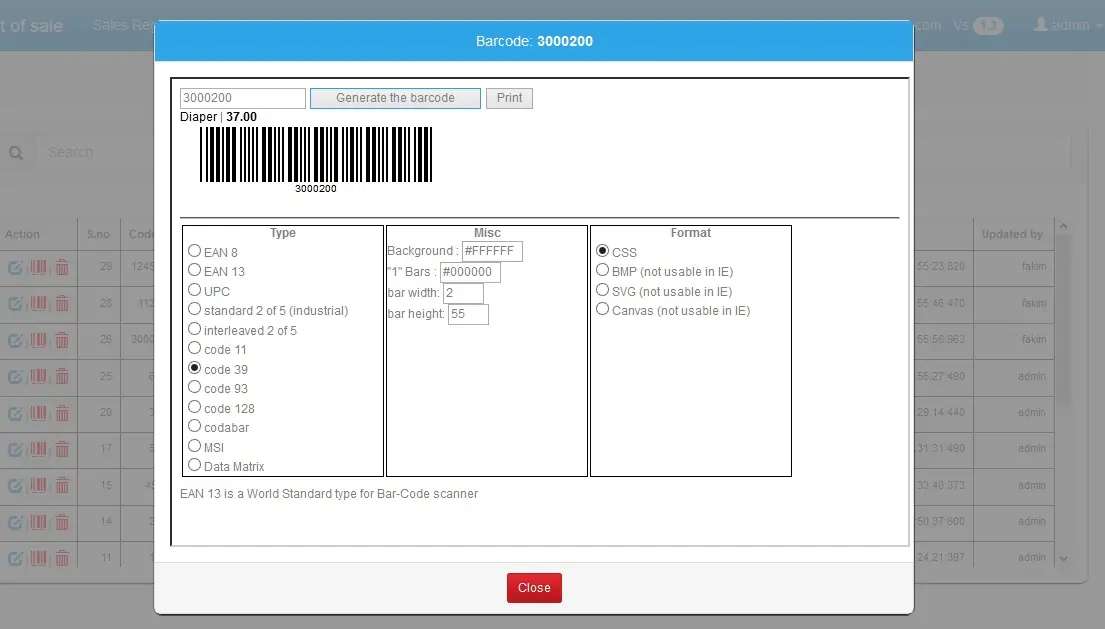Click edit icon in row 28
This screenshot has width=1105, height=629.
tap(15, 304)
